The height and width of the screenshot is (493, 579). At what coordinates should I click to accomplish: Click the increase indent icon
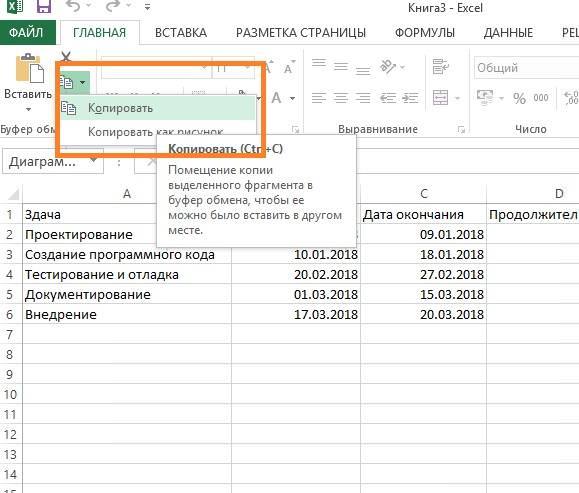pyautogui.click(x=410, y=98)
